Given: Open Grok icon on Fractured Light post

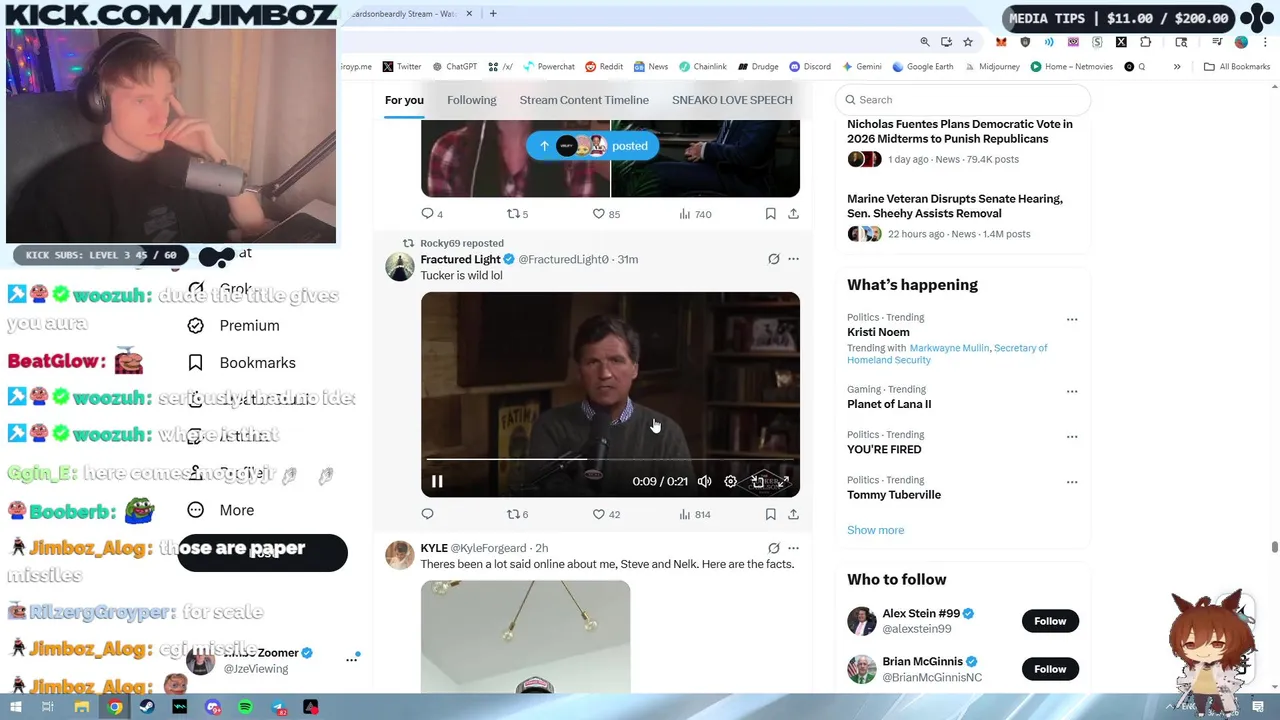Looking at the screenshot, I should coord(773,259).
